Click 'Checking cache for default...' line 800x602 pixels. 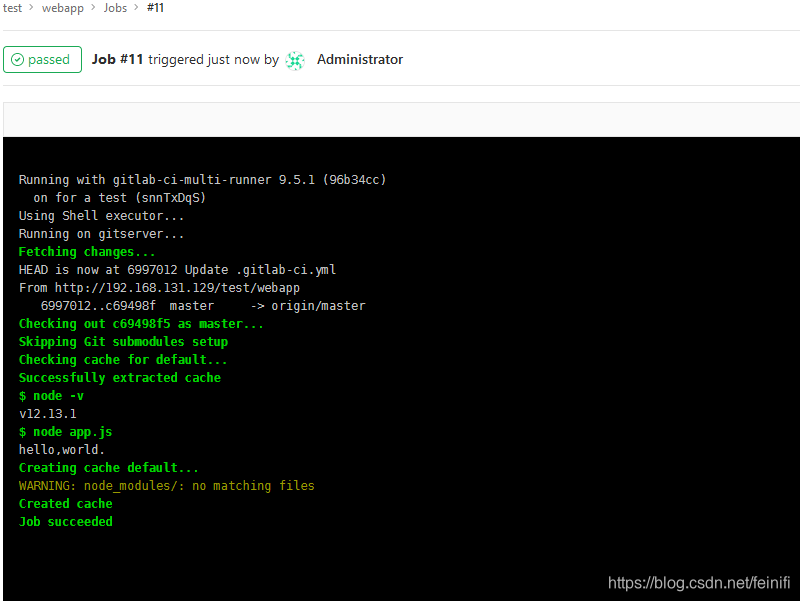coord(123,360)
